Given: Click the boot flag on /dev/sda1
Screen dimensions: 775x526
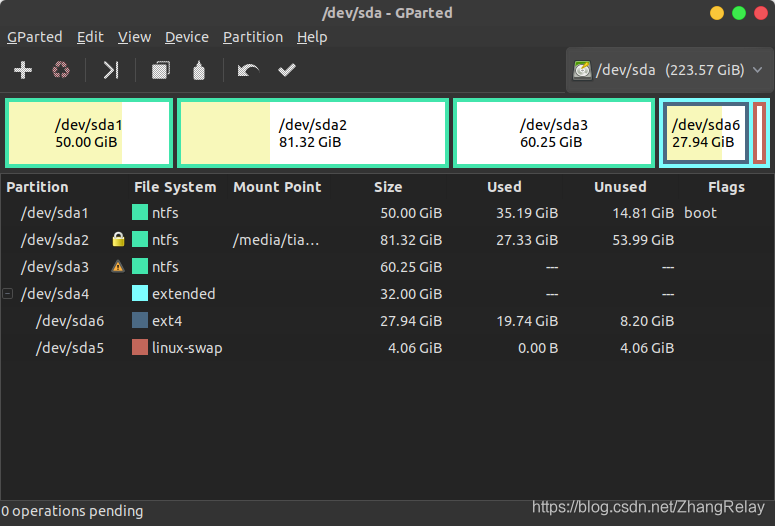Looking at the screenshot, I should tap(700, 213).
